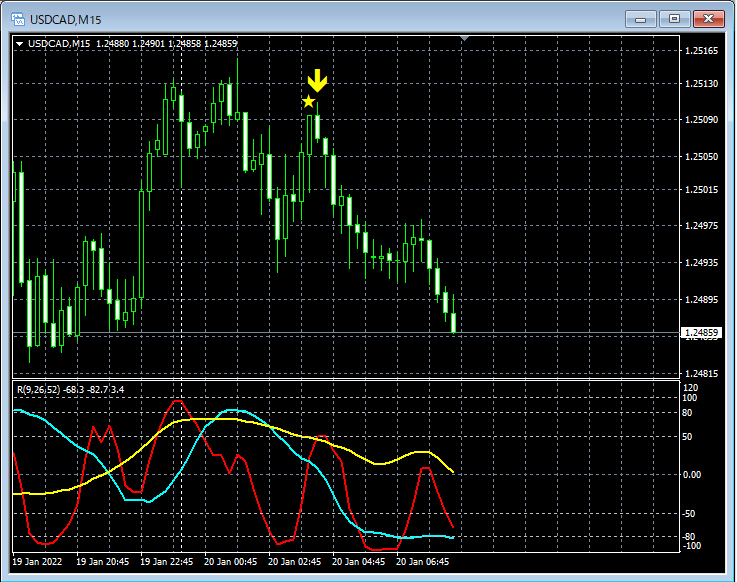Click the indicator scale value 0.00
This screenshot has height=582, width=737.
pos(692,475)
